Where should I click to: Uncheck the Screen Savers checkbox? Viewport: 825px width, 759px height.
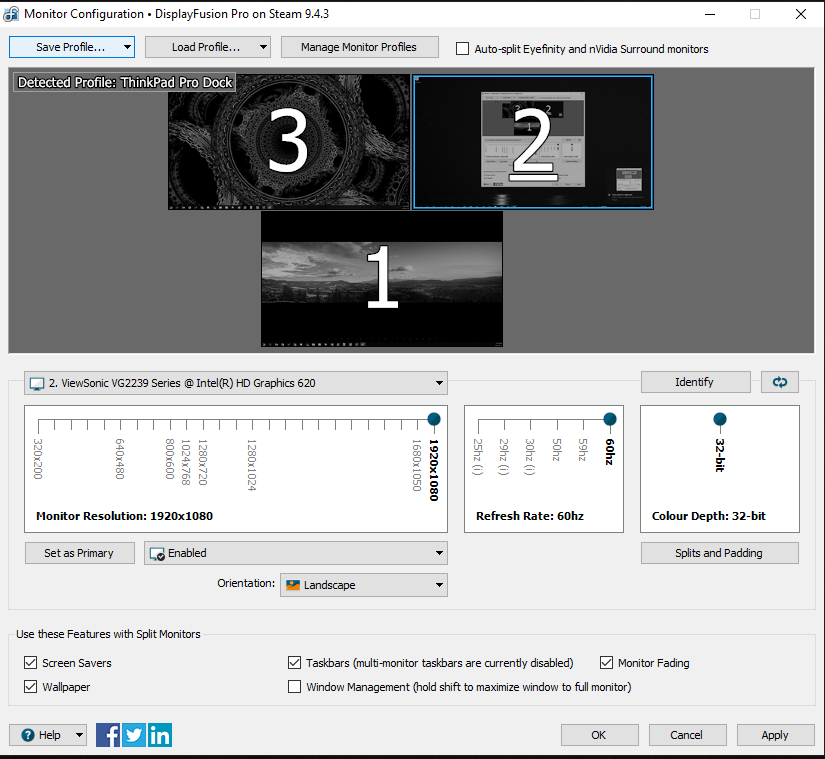(31, 663)
